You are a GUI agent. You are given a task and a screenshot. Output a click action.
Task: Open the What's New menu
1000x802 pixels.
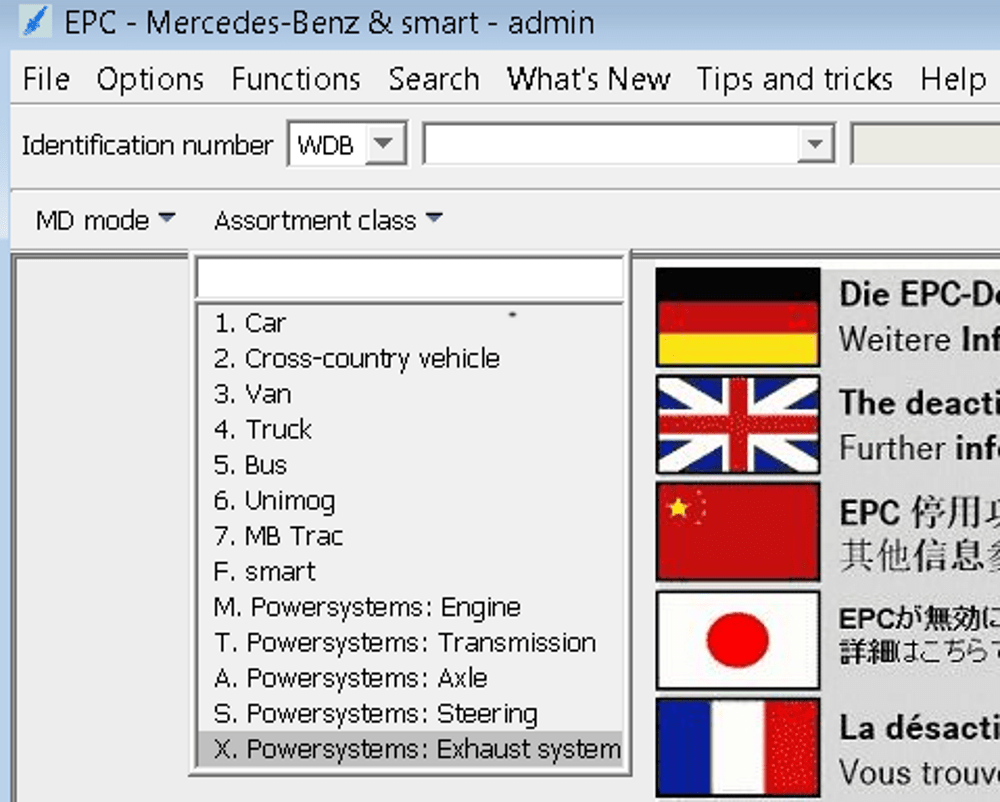click(x=588, y=80)
